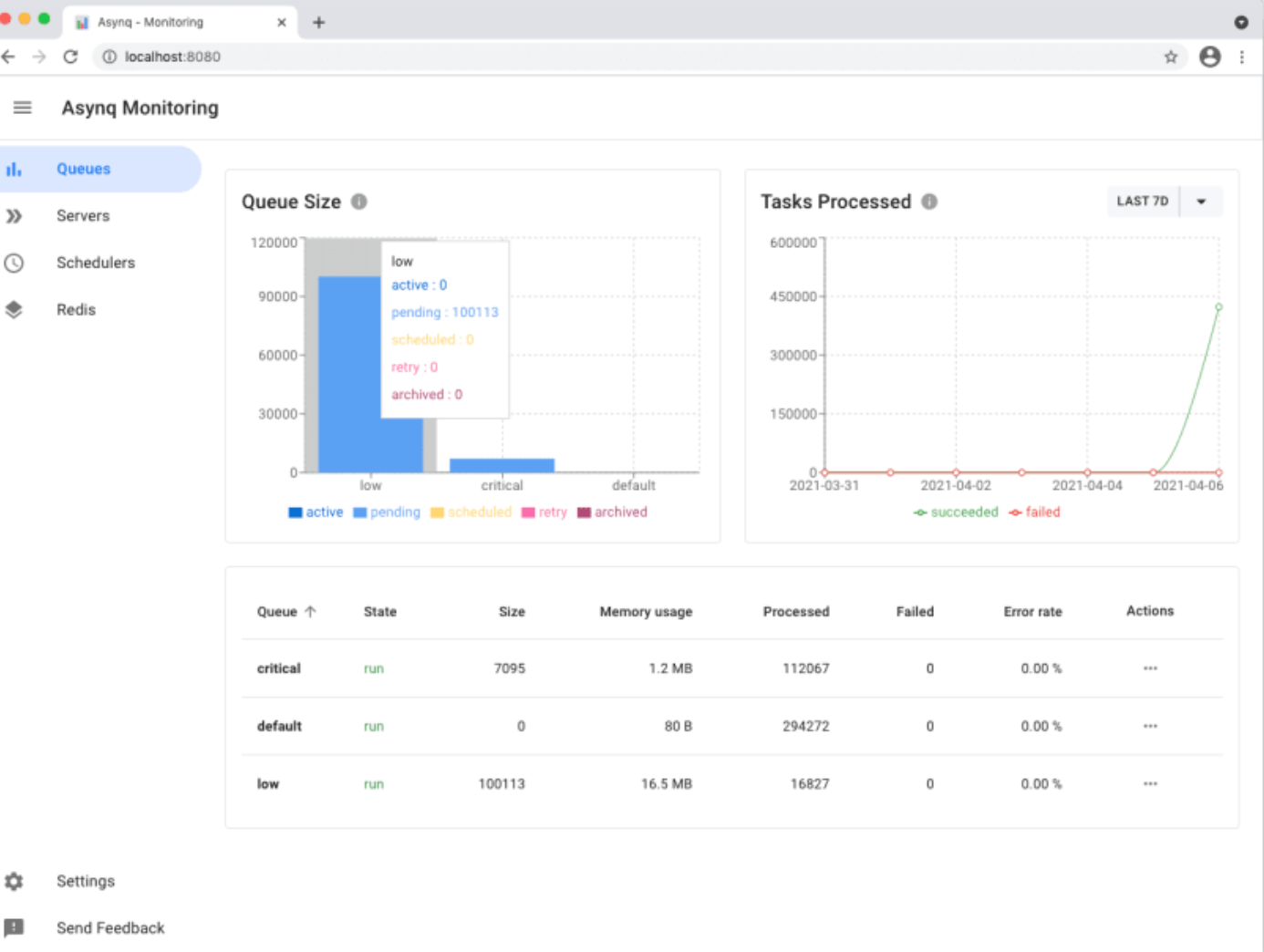Expand the LAST 7D dropdown arrow

click(x=1201, y=202)
